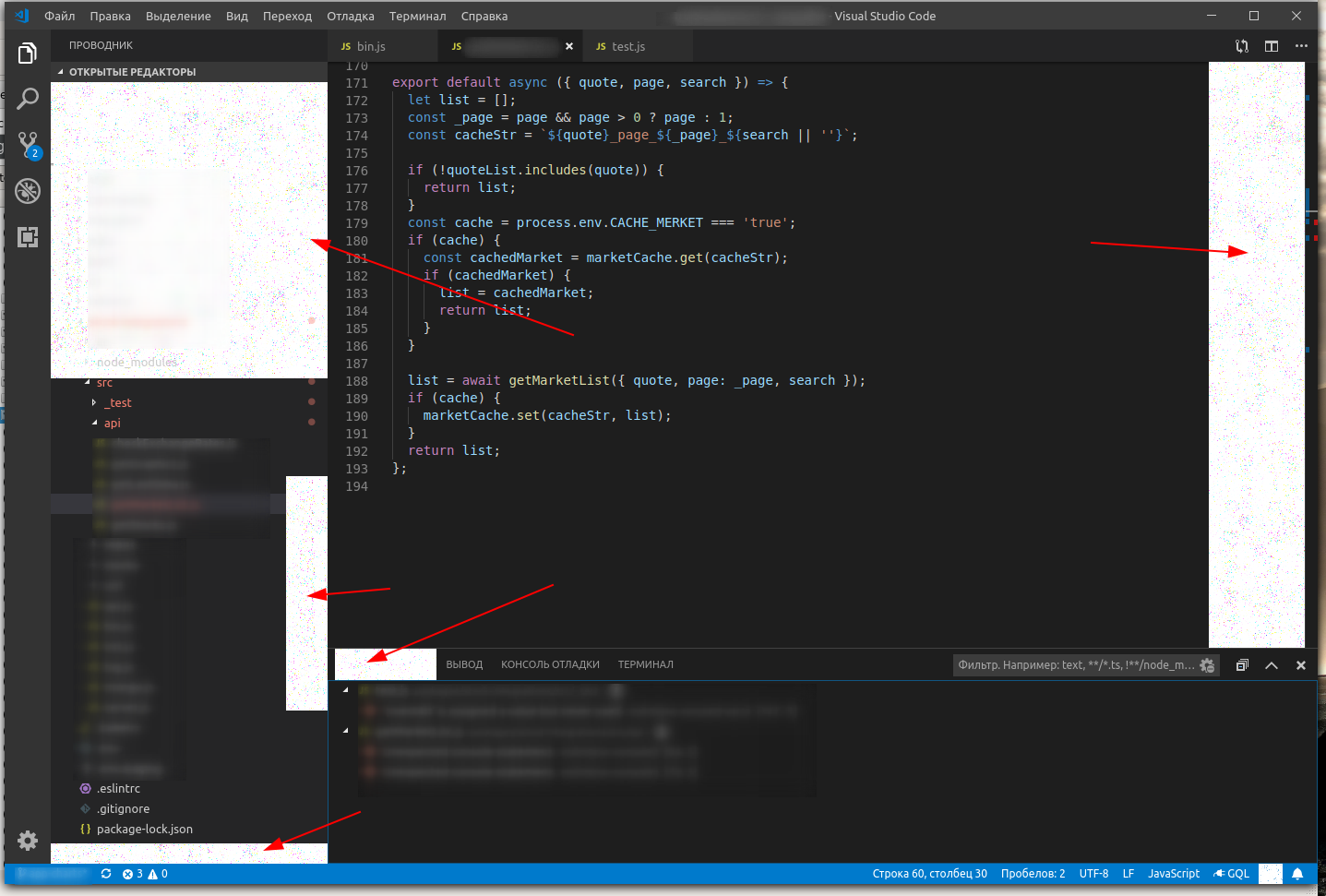
Task: Switch to the Вывод panel tab
Action: [x=464, y=665]
